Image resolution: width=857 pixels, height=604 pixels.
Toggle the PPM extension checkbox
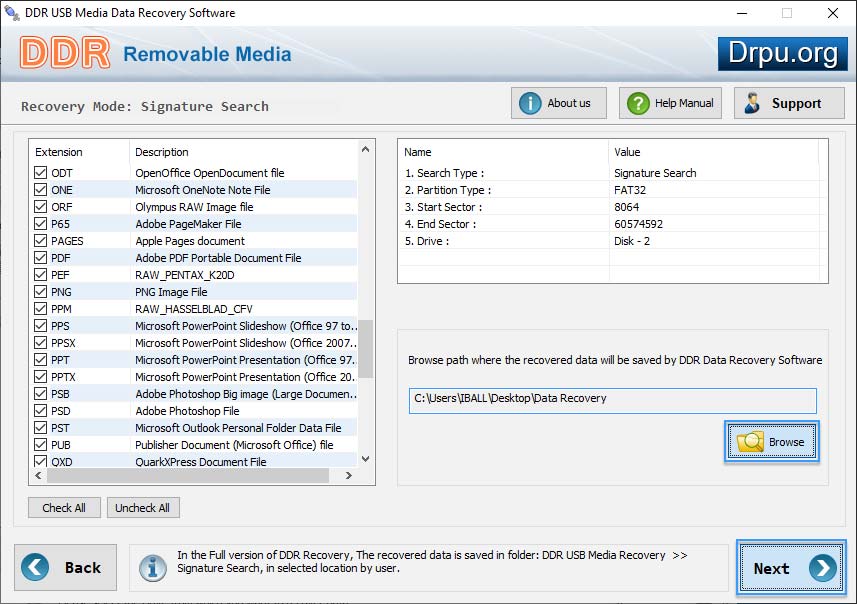(x=40, y=308)
